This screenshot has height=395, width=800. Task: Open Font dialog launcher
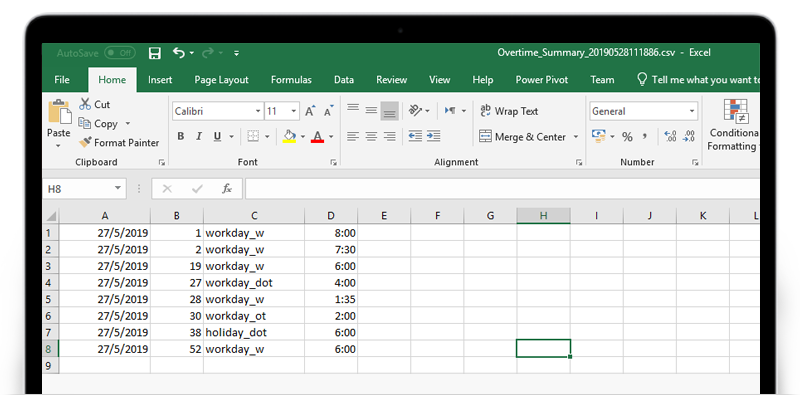tap(333, 162)
